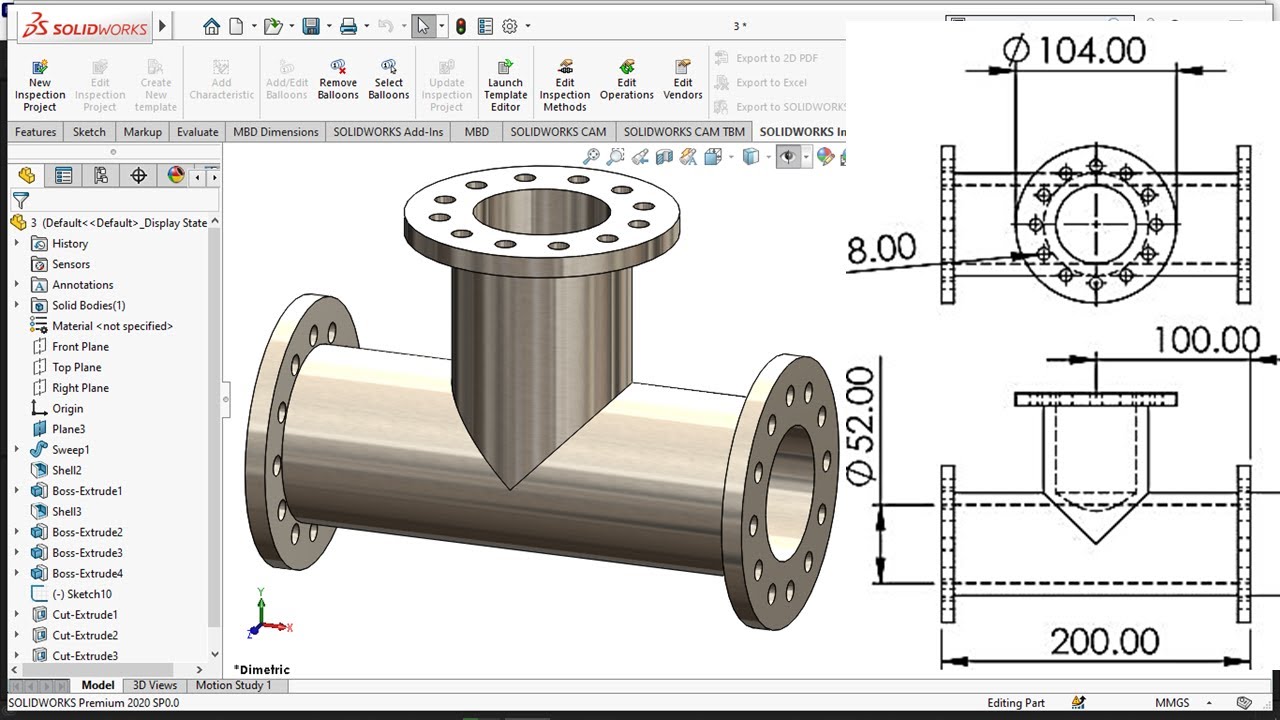Expand the Annotations folder
This screenshot has height=720, width=1280.
[16, 285]
